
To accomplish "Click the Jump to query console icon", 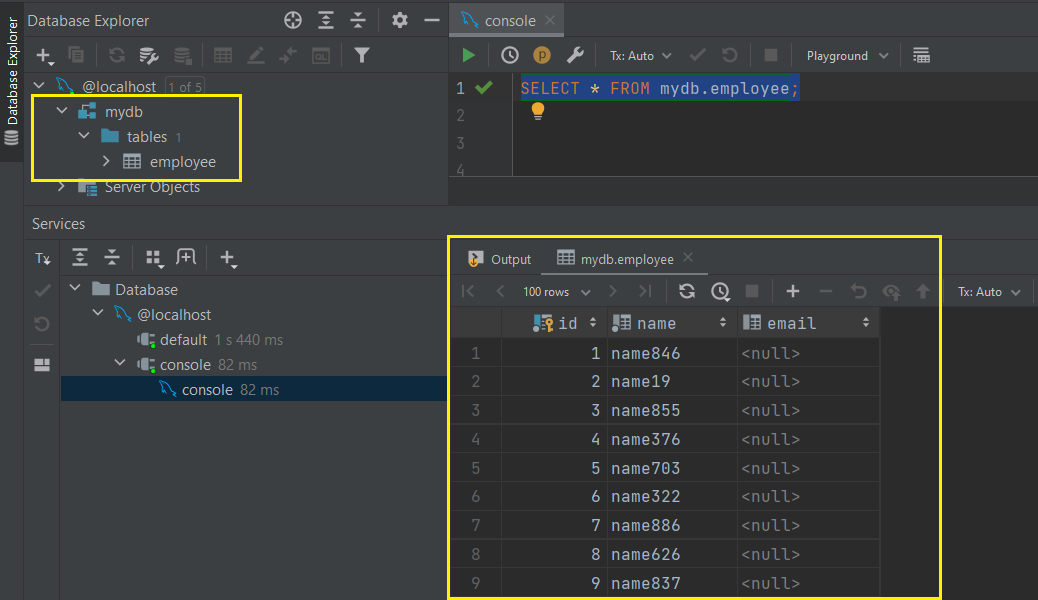I will point(288,56).
